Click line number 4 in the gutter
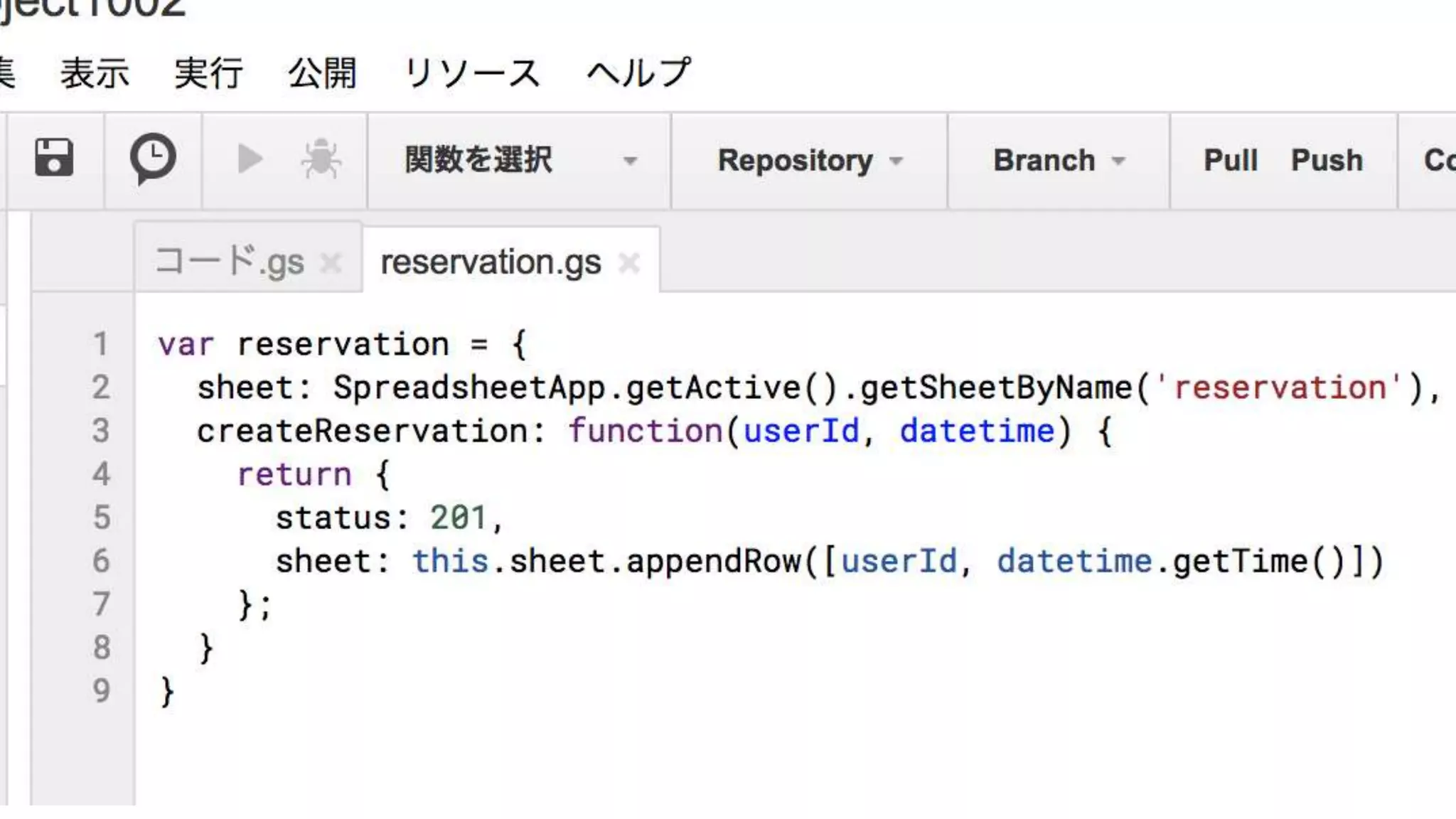The width and height of the screenshot is (1456, 819). 101,474
